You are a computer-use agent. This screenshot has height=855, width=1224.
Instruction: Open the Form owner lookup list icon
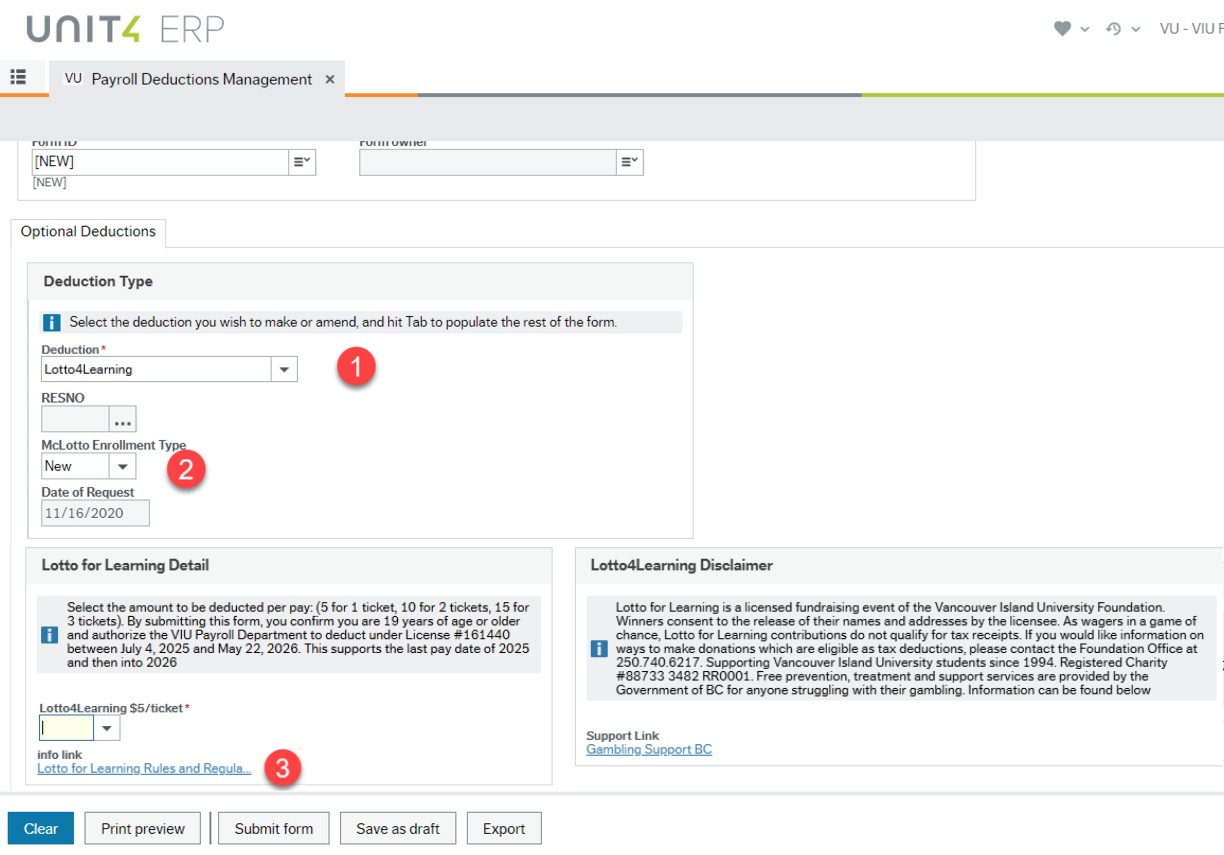(x=630, y=162)
